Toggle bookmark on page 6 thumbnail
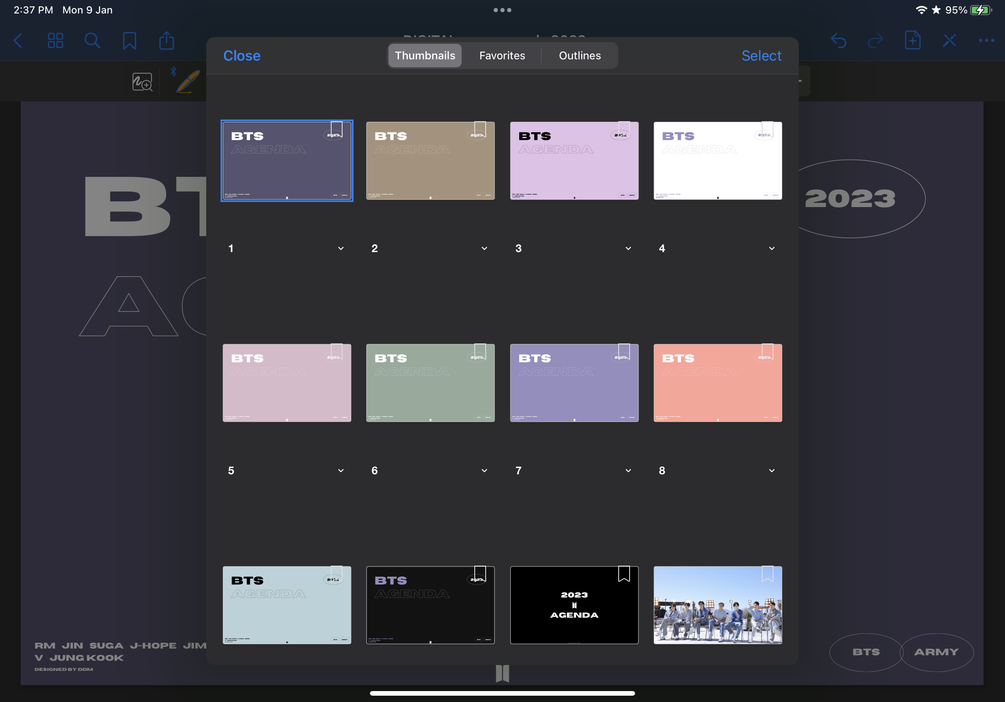The image size is (1005, 702). [x=480, y=351]
